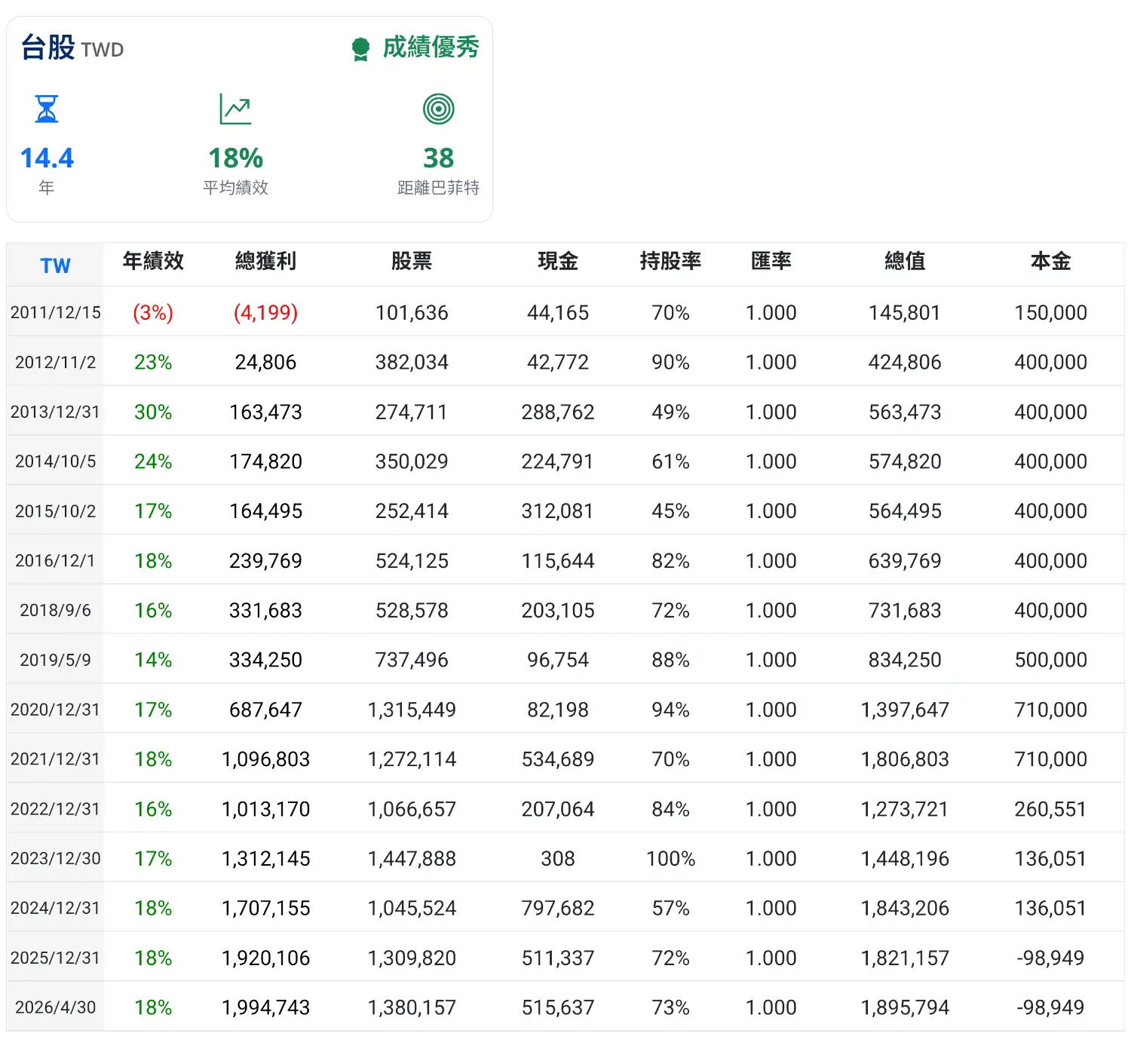
Task: Sort by 年績效 column header
Action: 153,261
